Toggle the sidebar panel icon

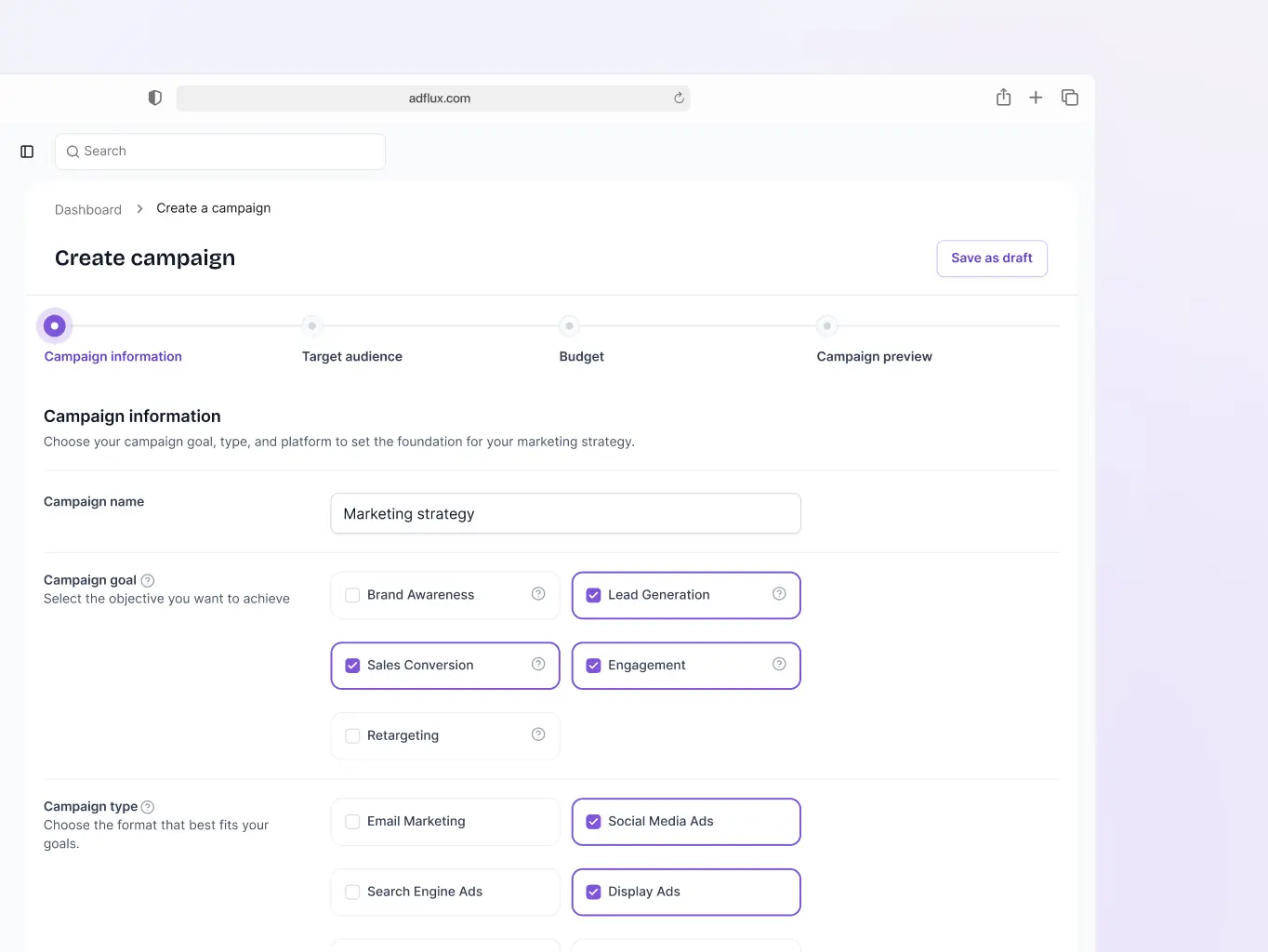(x=27, y=152)
